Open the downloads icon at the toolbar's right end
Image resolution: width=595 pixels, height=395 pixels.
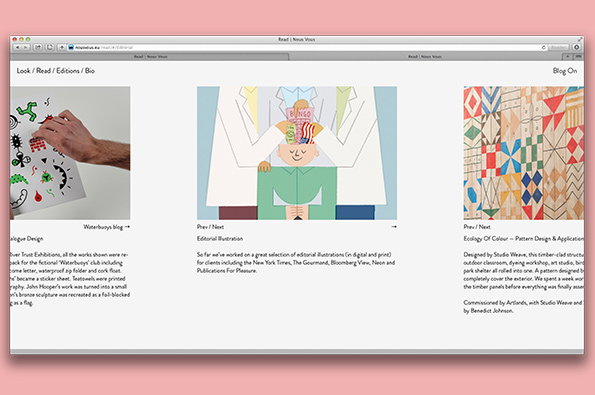(577, 47)
